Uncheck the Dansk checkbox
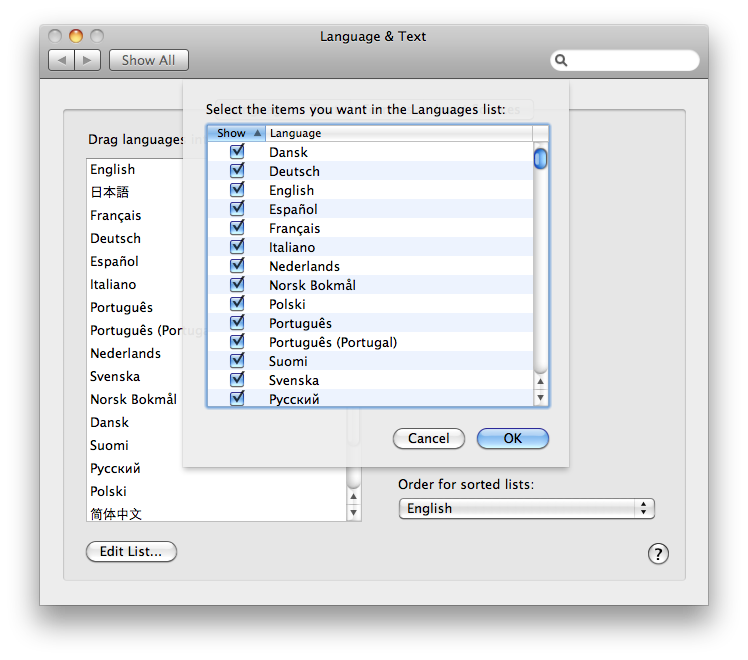The image size is (748, 660). point(237,152)
